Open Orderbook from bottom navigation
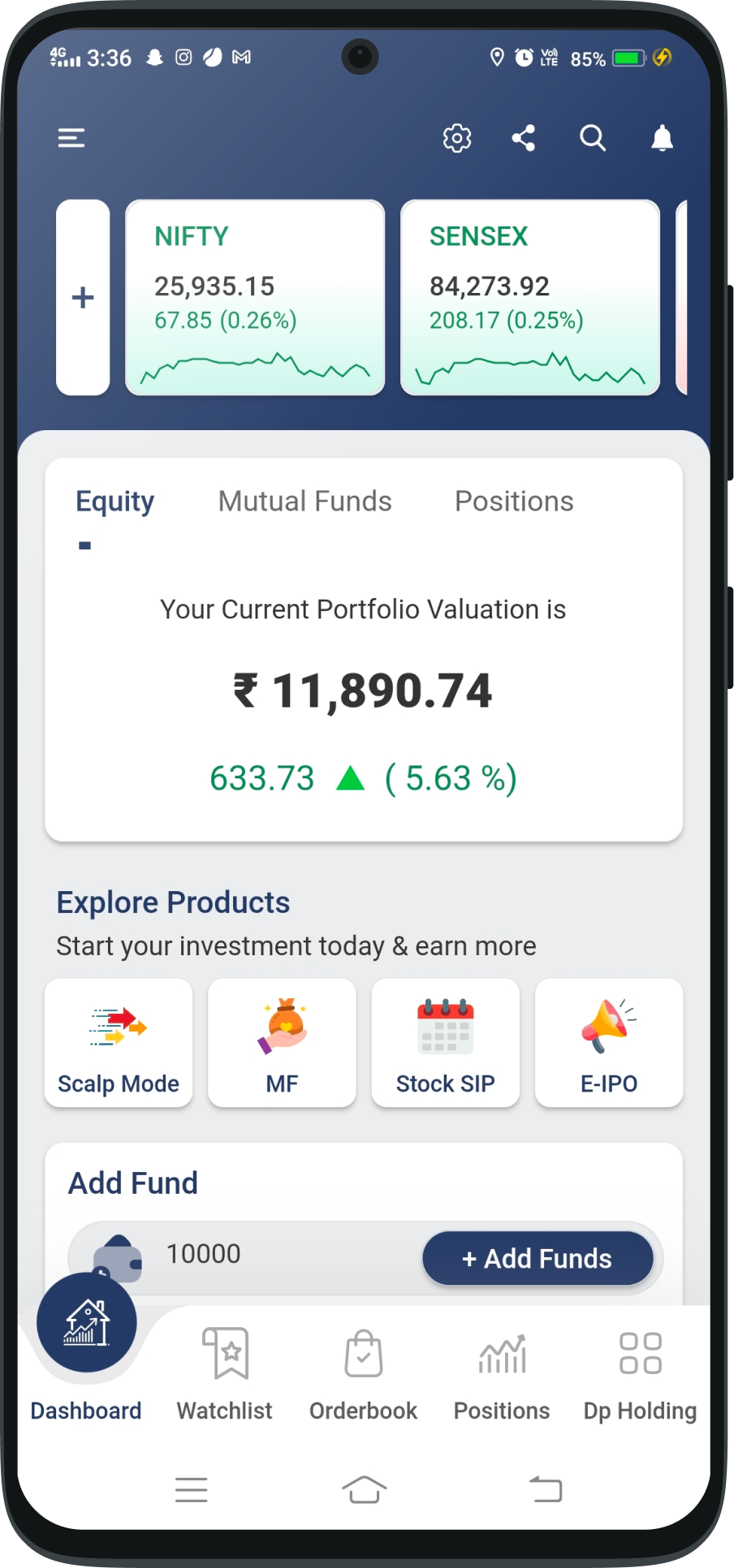 (363, 1373)
